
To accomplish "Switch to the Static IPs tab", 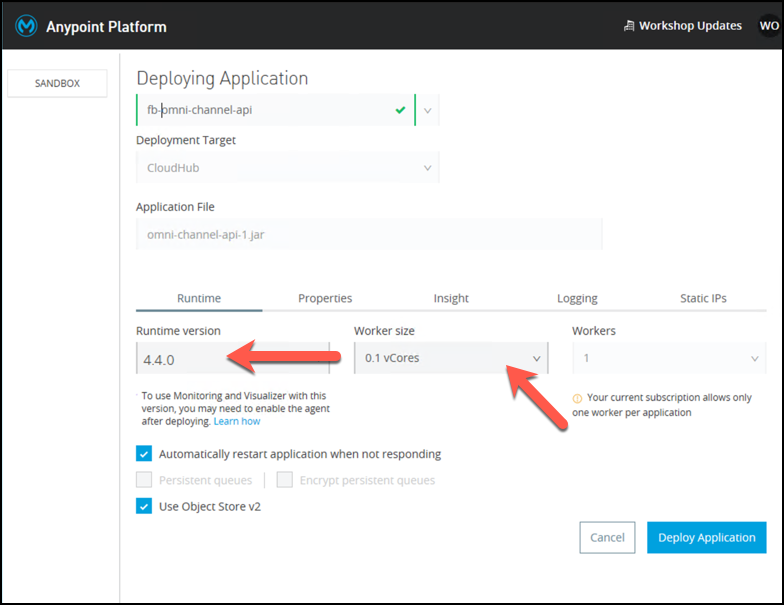I will [703, 298].
